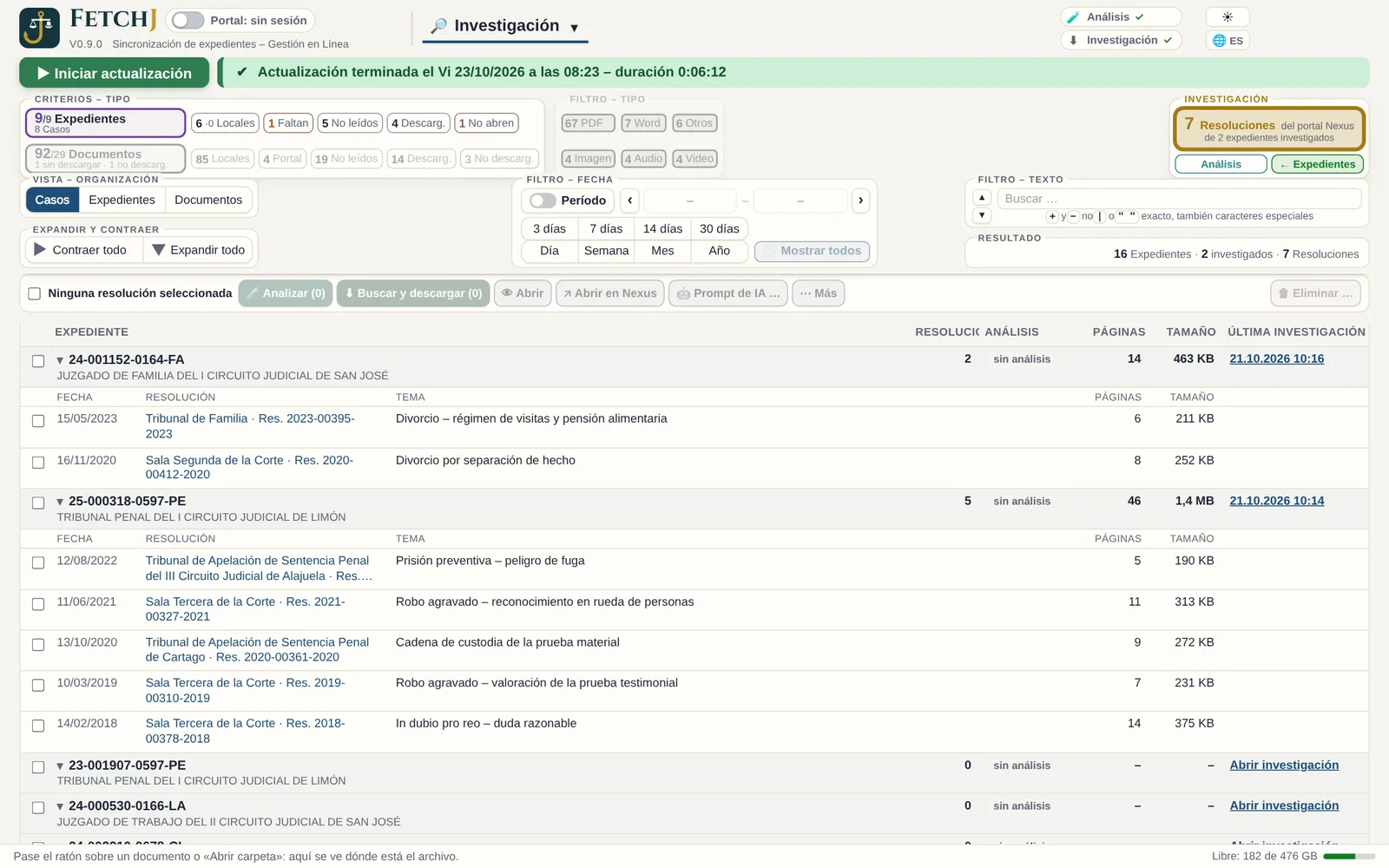Insert the exact quotes search operator
Viewport: 1389px width, 868px height.
coord(1127,216)
